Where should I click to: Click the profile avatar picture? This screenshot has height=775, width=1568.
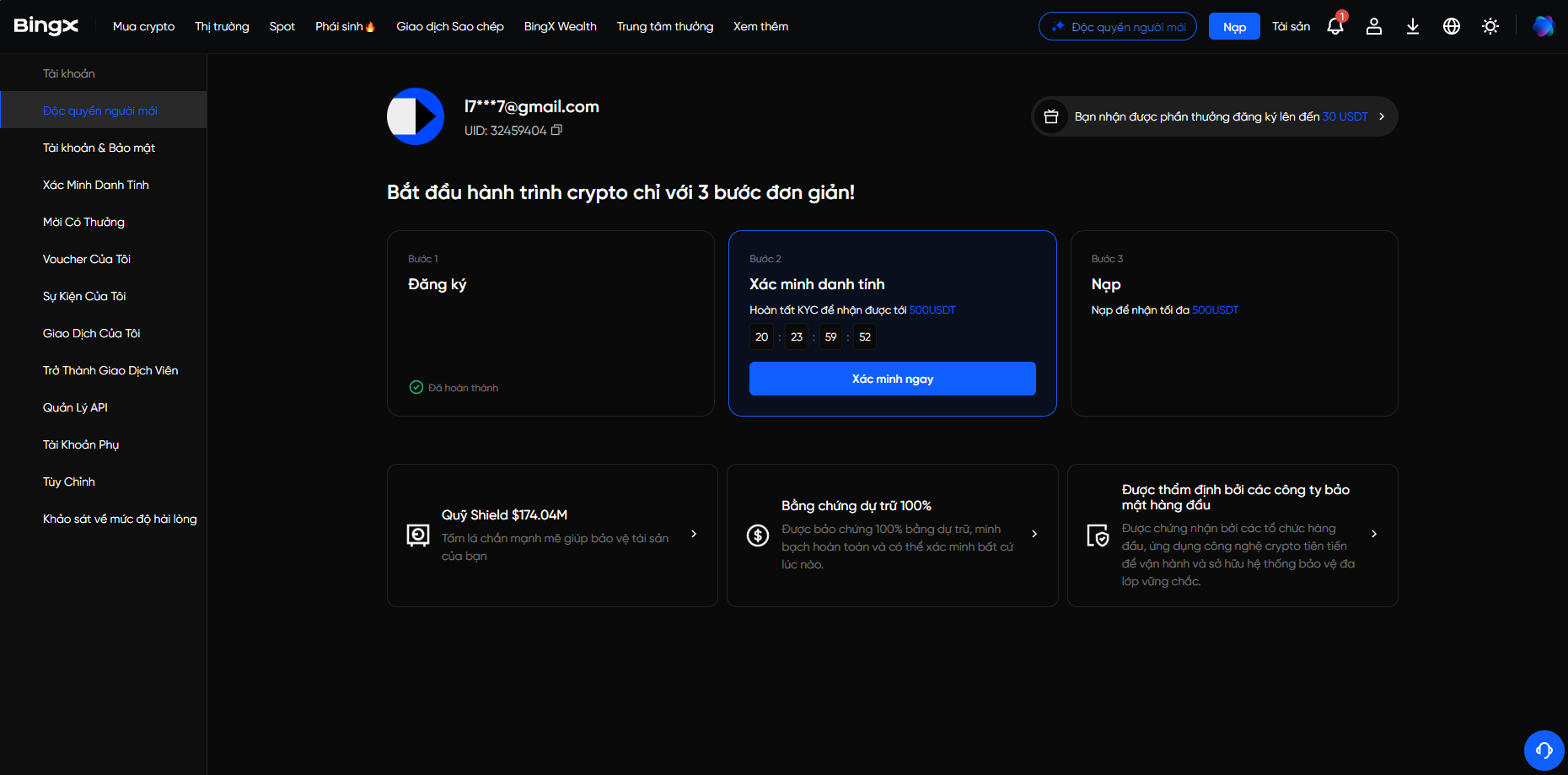pos(416,116)
